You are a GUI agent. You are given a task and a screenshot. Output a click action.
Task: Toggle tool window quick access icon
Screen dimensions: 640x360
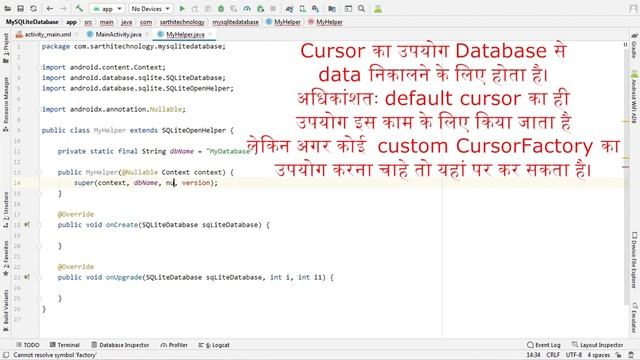point(6,355)
